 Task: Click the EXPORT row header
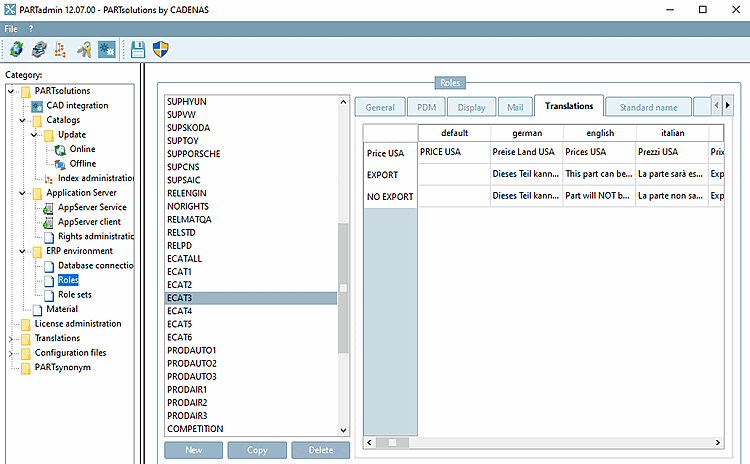pos(390,175)
